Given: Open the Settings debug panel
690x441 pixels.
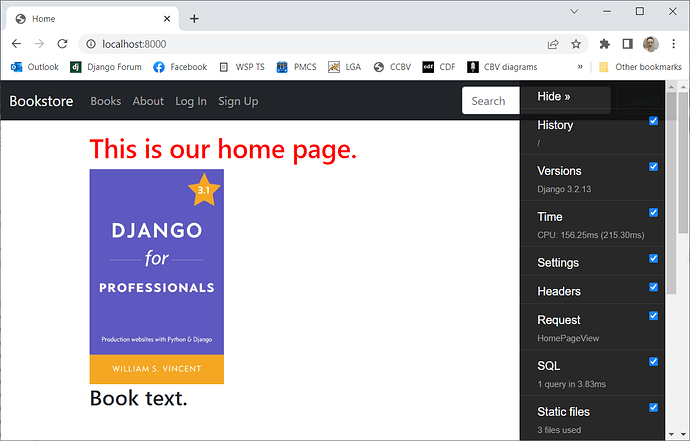Looking at the screenshot, I should pos(558,263).
